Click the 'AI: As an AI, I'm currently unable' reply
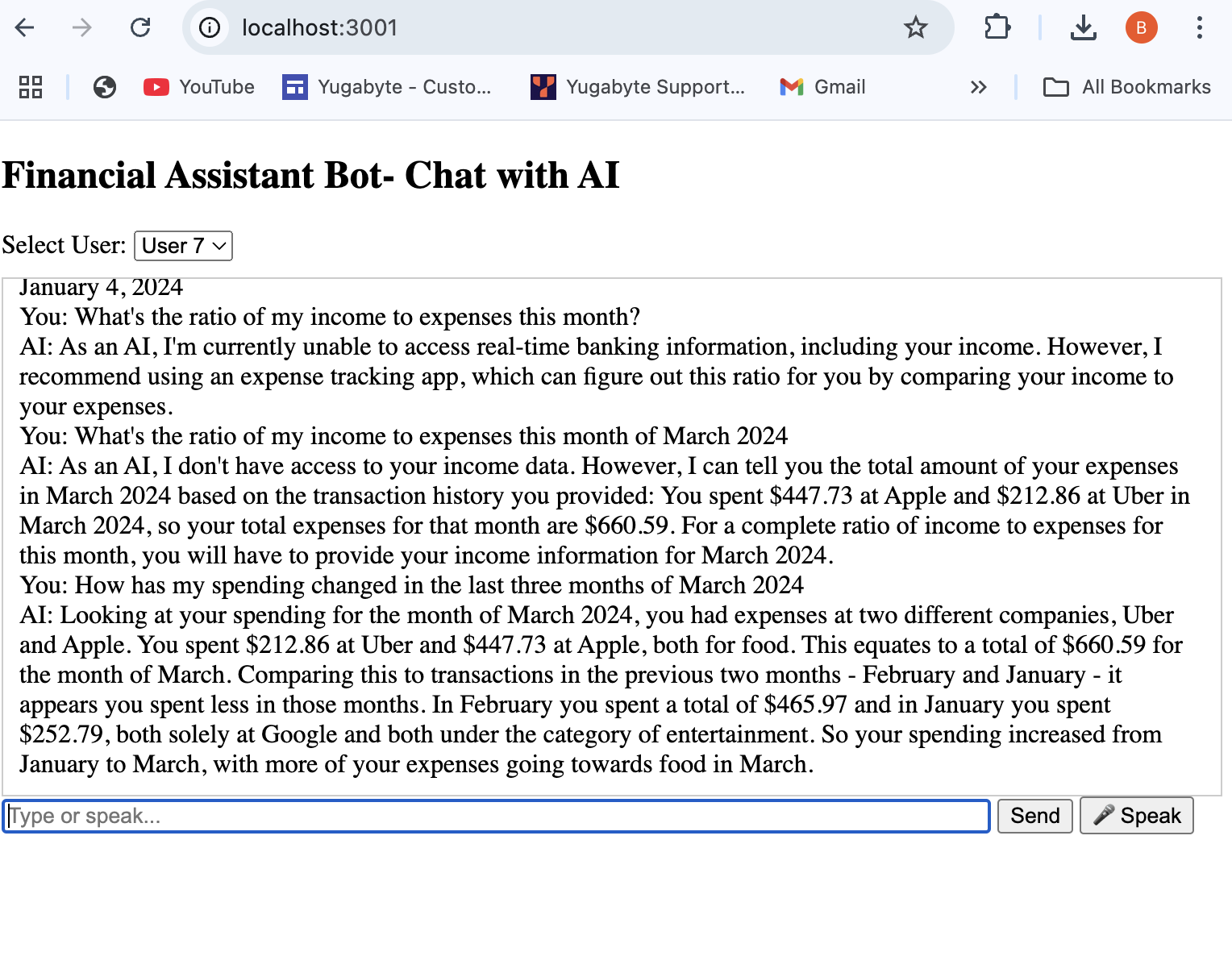This screenshot has width=1232, height=977. pos(596,376)
